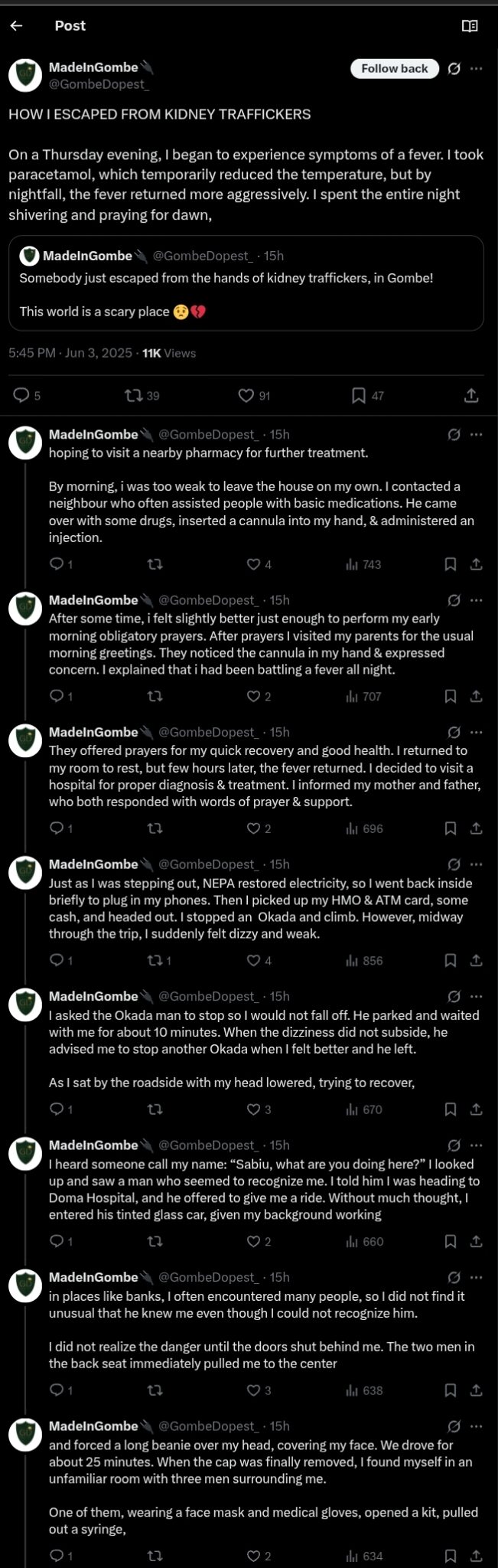Click the back arrow in the header
The width and height of the screenshot is (498, 1568).
tap(16, 26)
